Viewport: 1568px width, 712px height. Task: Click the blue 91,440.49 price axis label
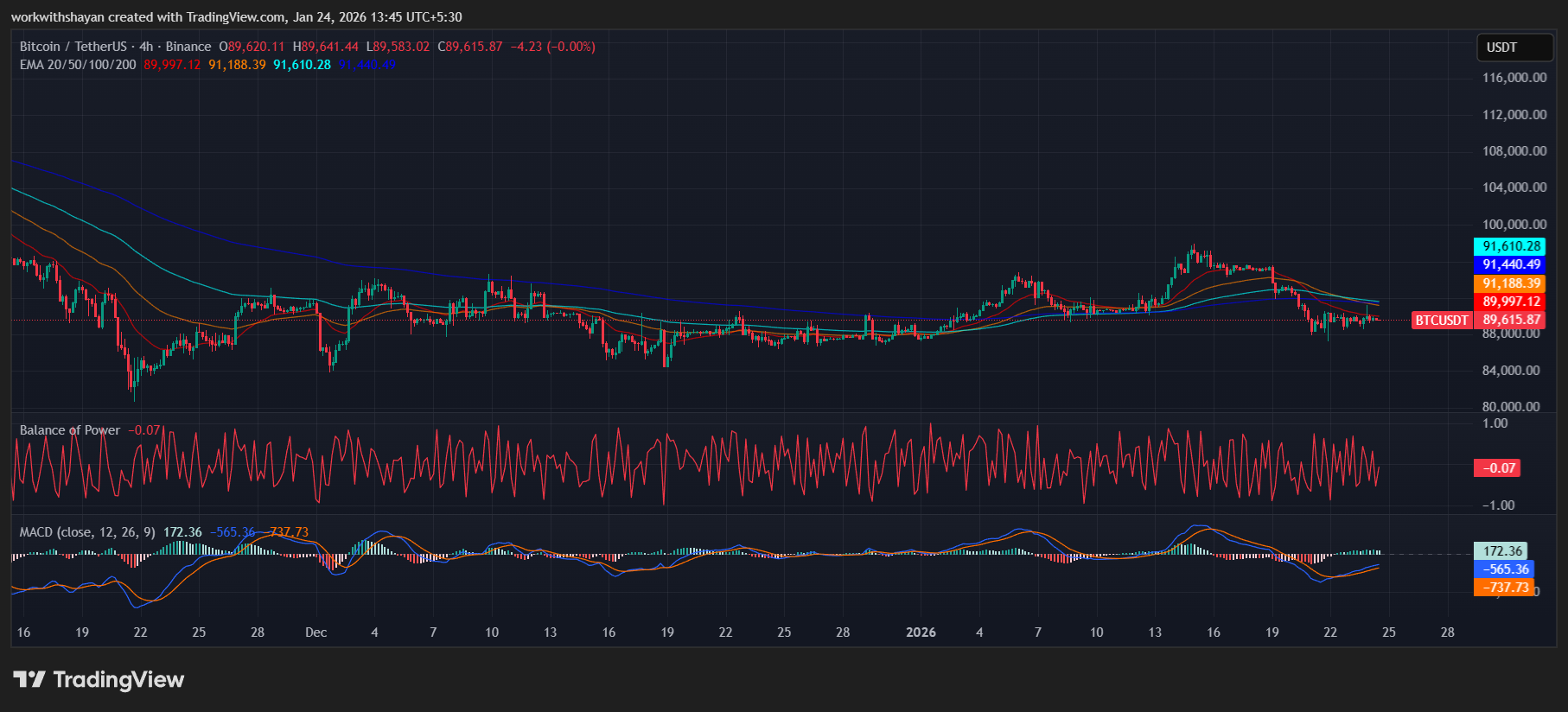coord(1511,265)
